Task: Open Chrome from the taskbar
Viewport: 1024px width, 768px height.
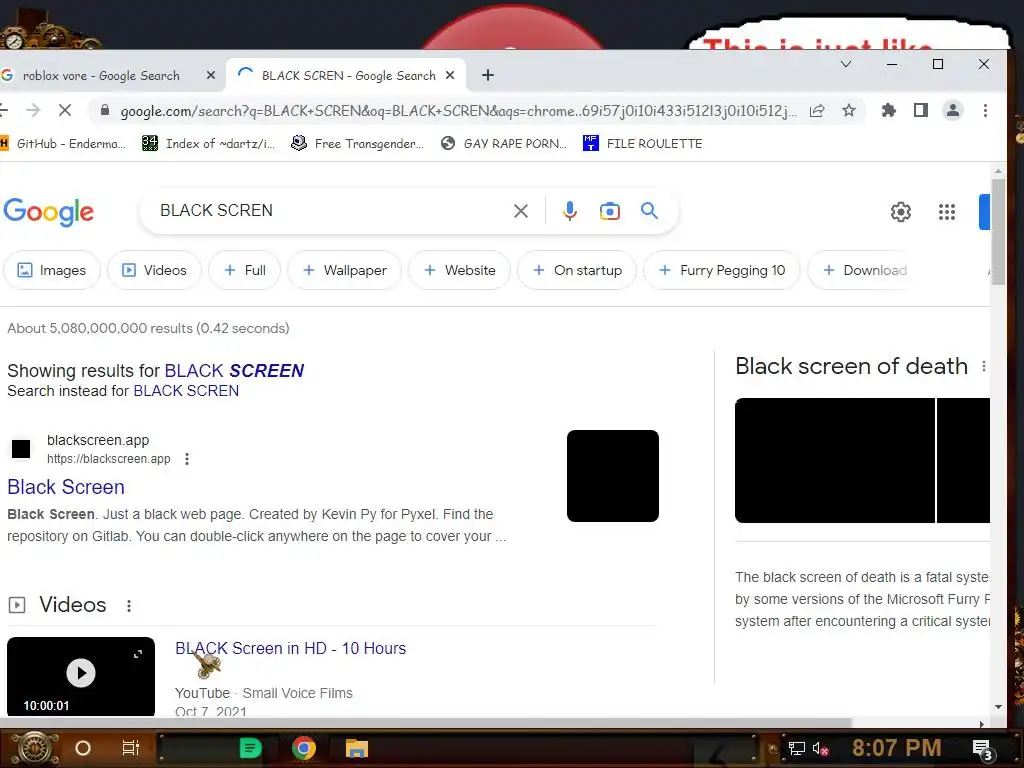Action: [x=304, y=748]
